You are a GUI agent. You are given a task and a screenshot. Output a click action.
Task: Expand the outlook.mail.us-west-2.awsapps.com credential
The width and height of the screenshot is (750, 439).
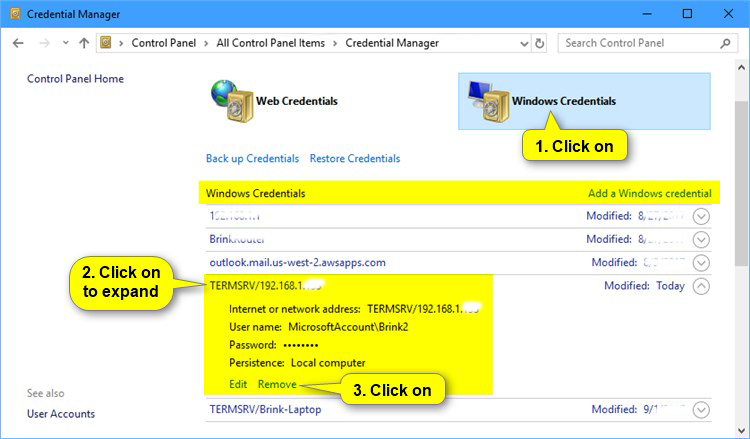click(x=701, y=263)
